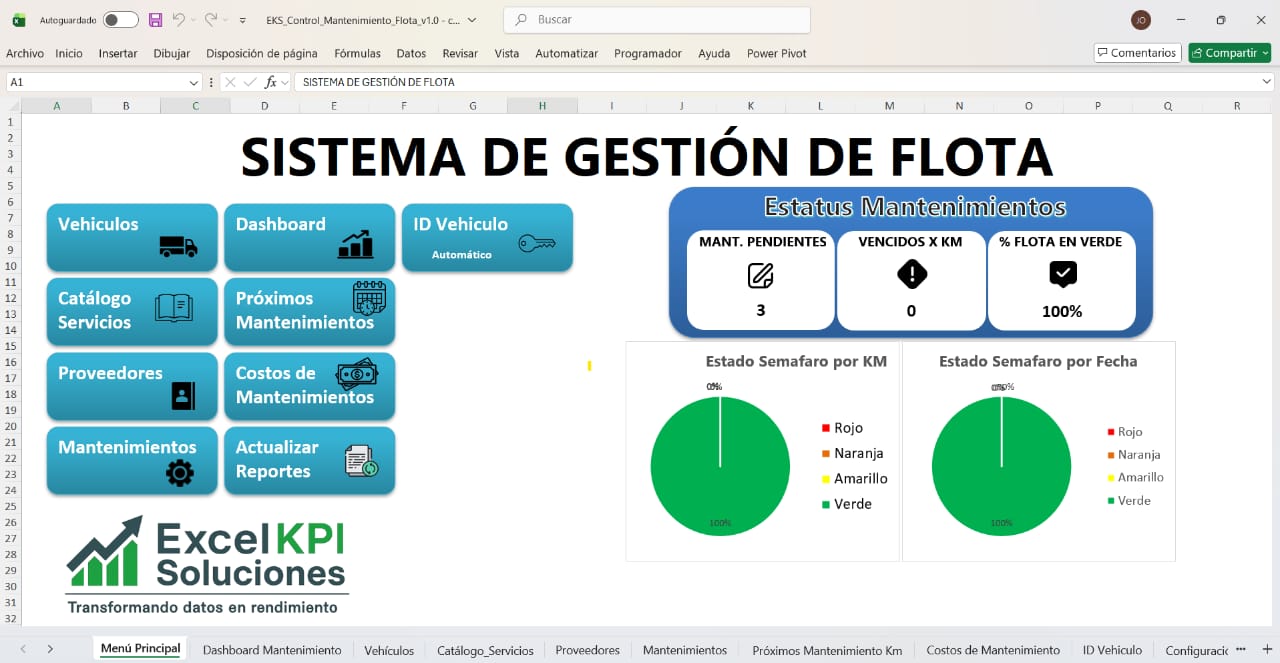This screenshot has height=663, width=1280.
Task: Click the Guardar save icon
Action: click(x=154, y=19)
